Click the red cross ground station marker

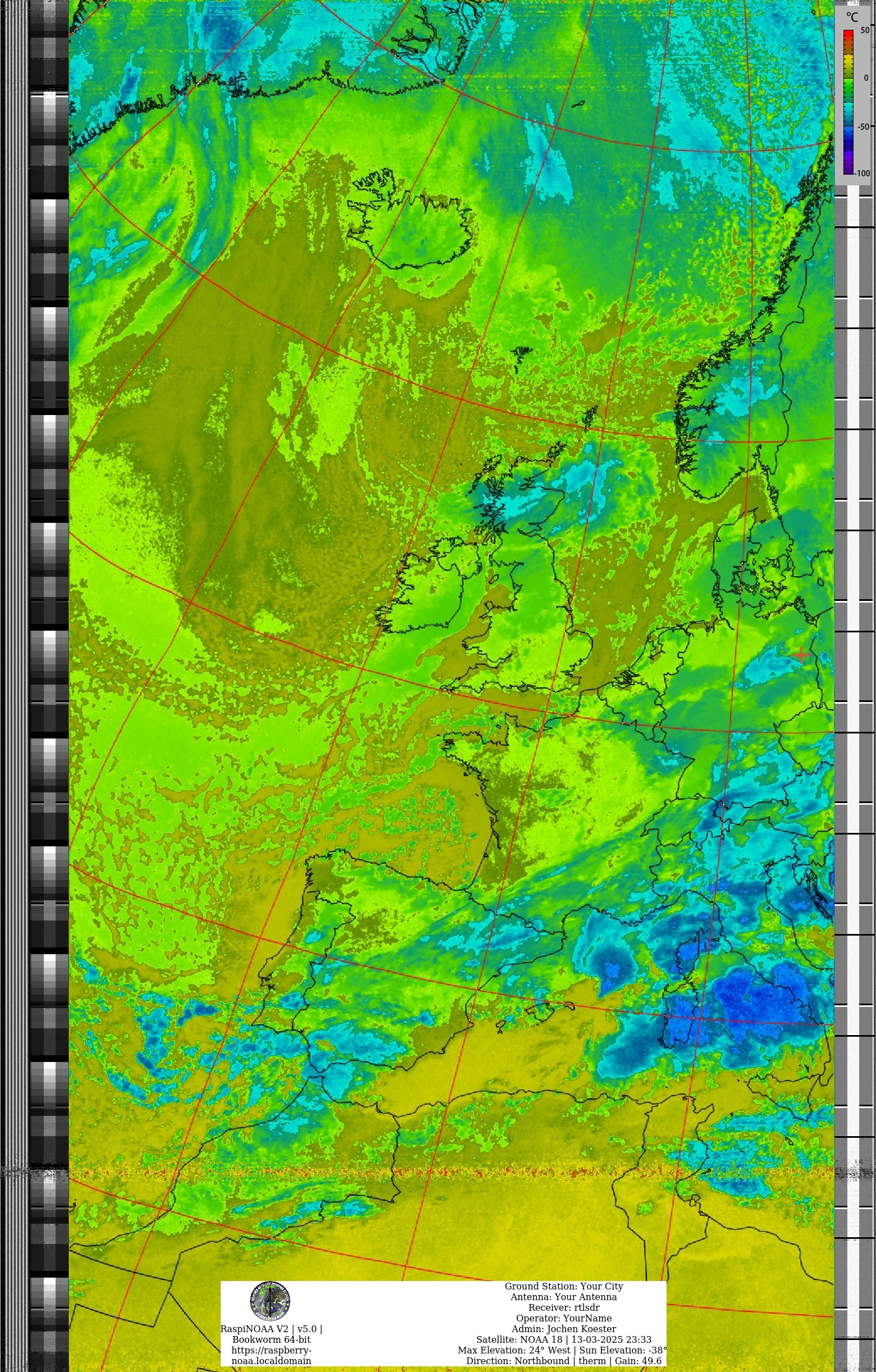801,655
